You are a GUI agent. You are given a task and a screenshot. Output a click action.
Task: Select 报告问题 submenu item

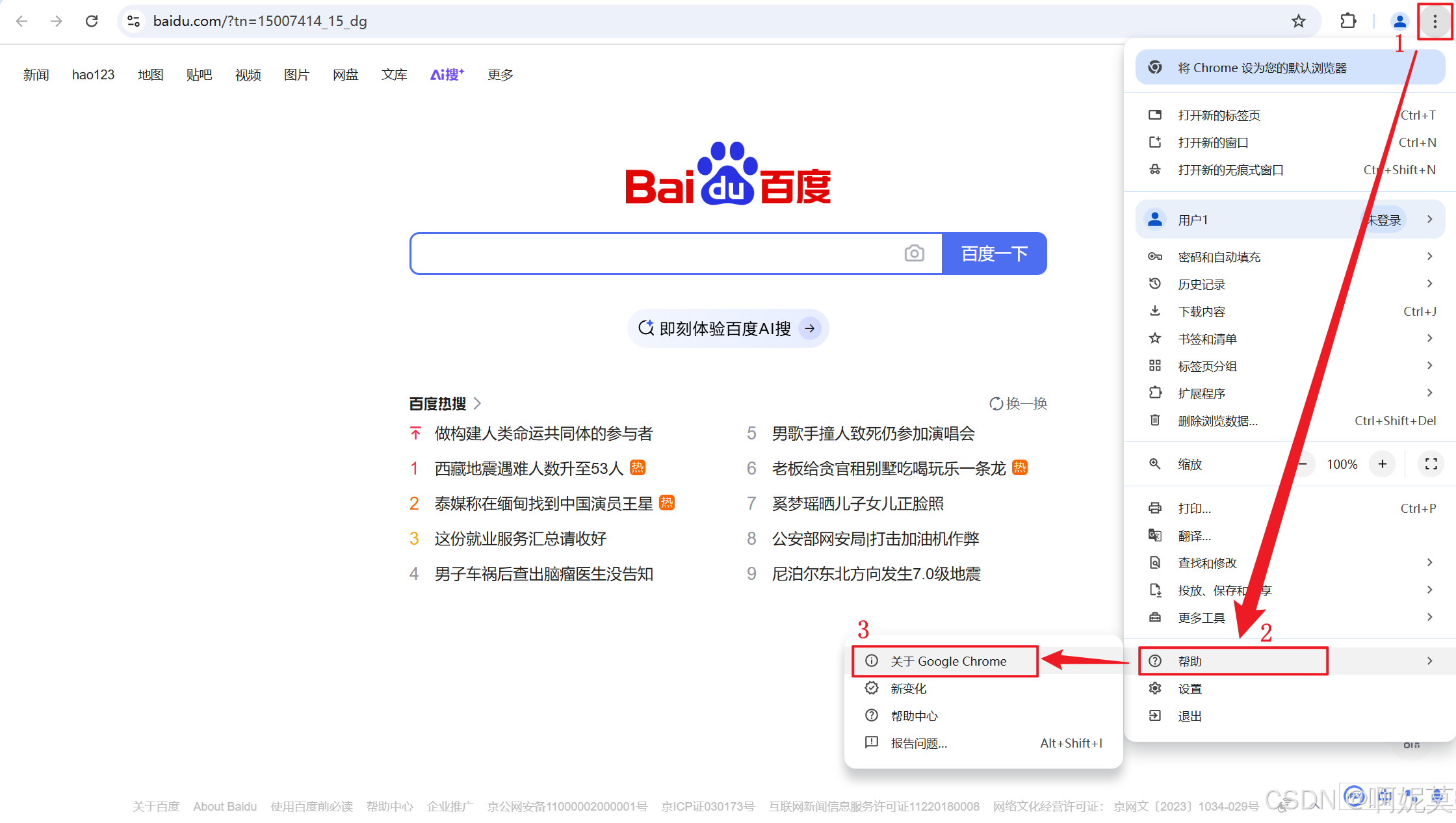pos(983,743)
